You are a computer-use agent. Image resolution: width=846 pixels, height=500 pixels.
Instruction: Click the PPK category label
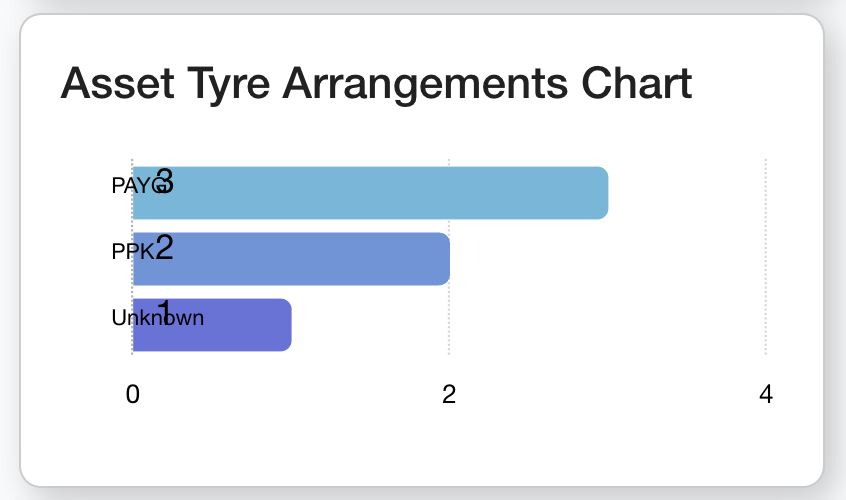point(132,252)
